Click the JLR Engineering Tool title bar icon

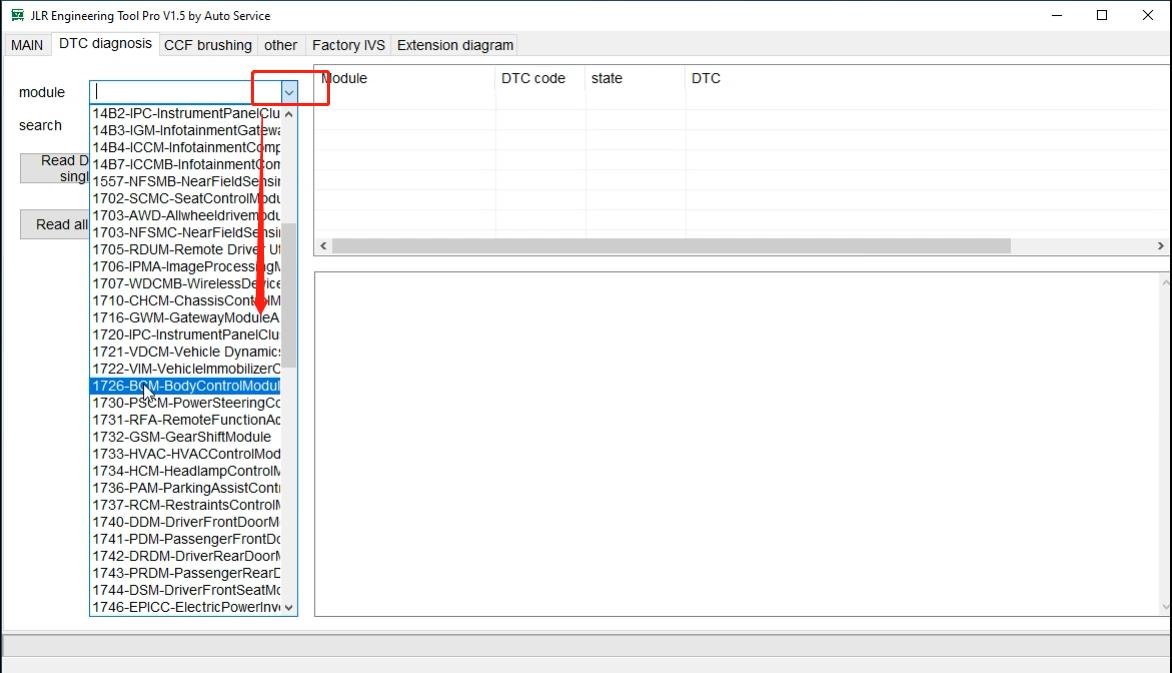click(17, 15)
